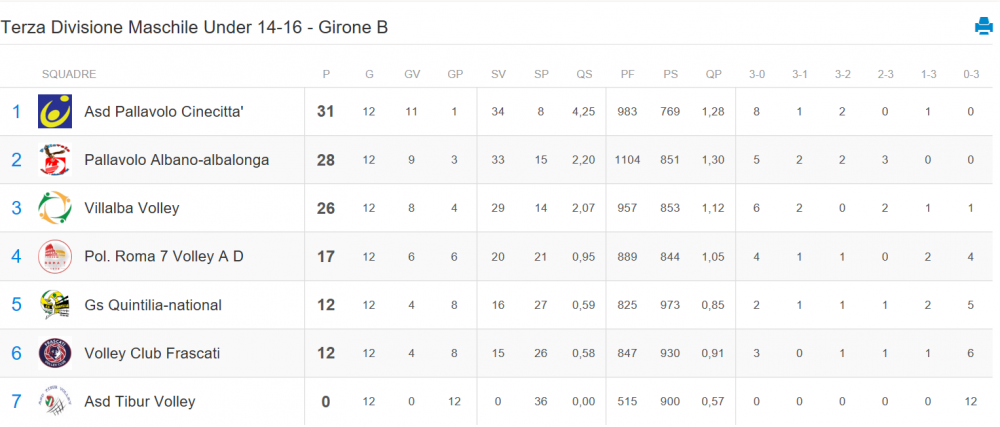Click the 3-0 column header
This screenshot has width=1000, height=427.
[x=757, y=74]
